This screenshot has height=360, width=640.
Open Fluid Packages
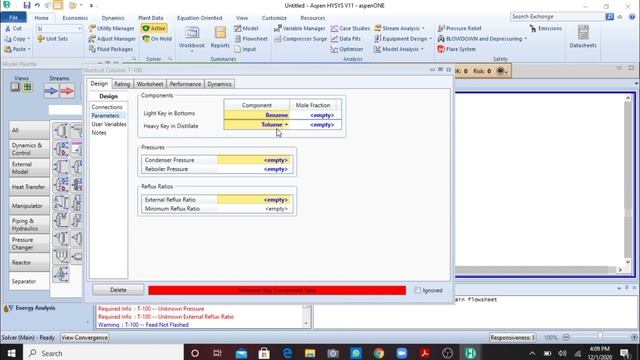pyautogui.click(x=111, y=49)
